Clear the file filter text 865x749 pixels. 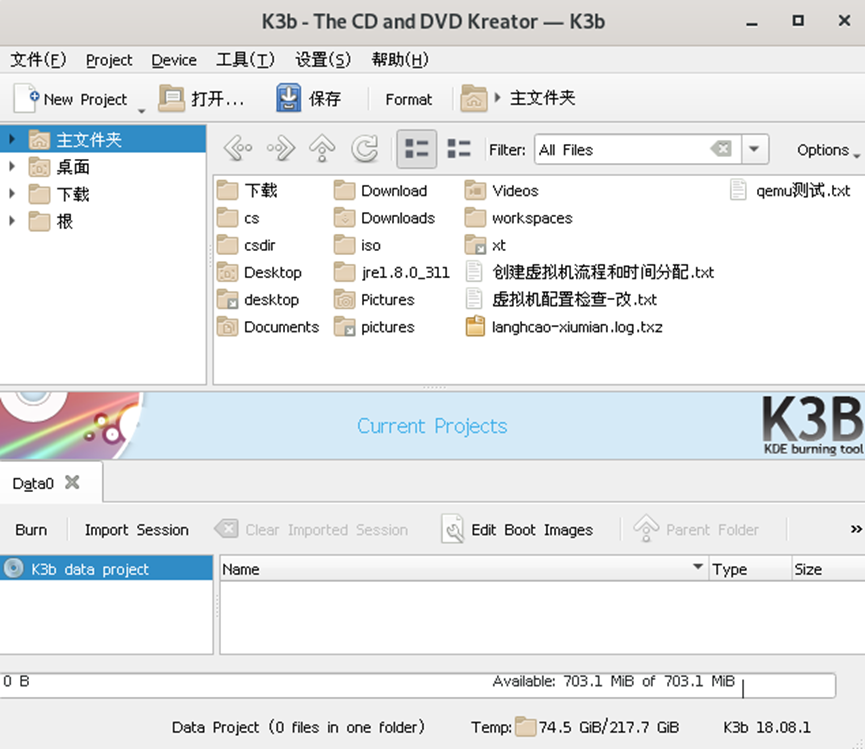[x=721, y=148]
